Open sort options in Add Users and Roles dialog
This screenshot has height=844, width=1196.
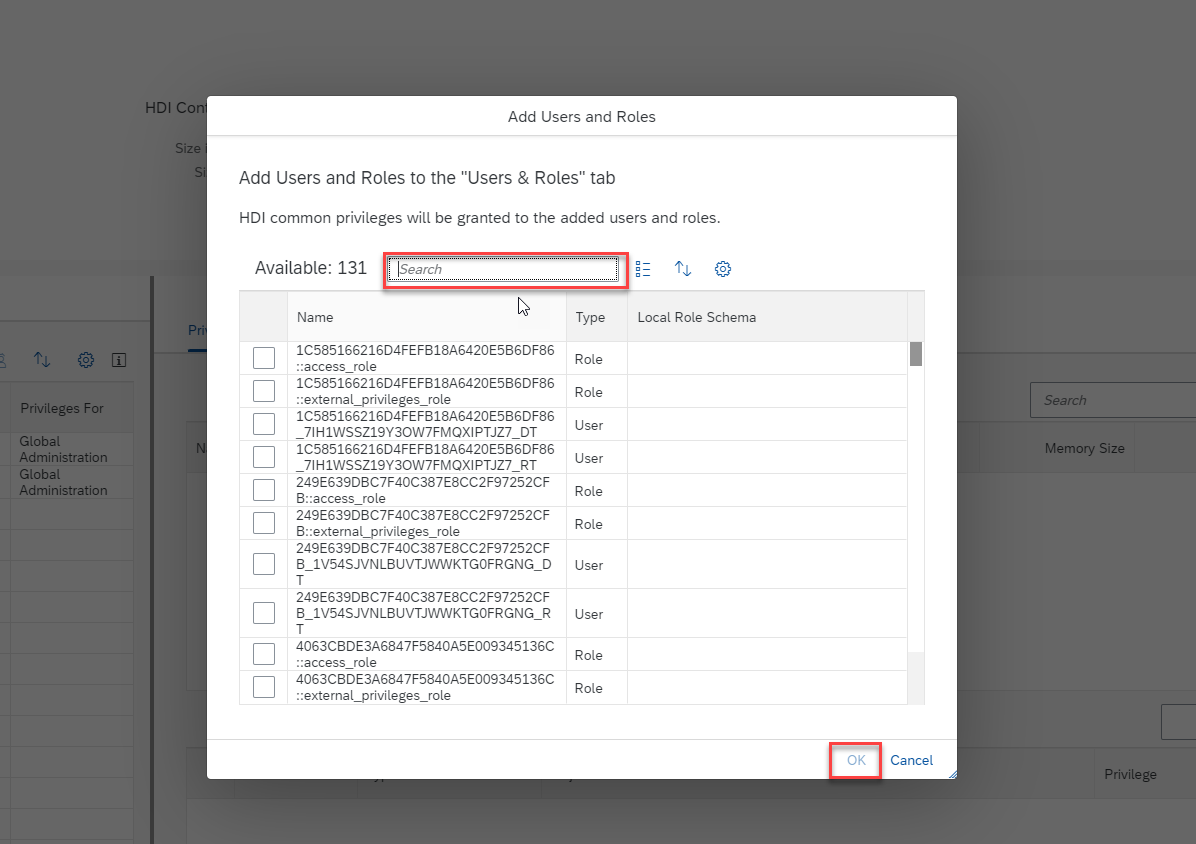coord(683,269)
